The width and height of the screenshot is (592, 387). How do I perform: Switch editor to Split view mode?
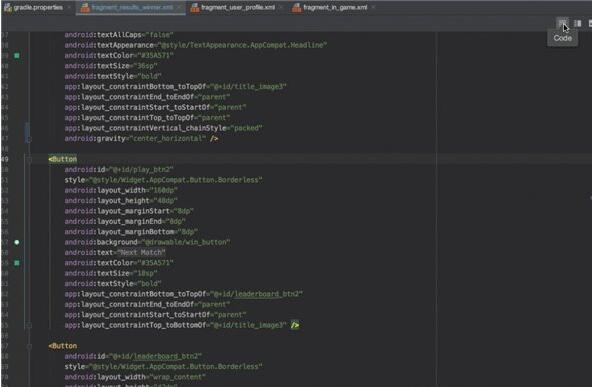point(578,23)
